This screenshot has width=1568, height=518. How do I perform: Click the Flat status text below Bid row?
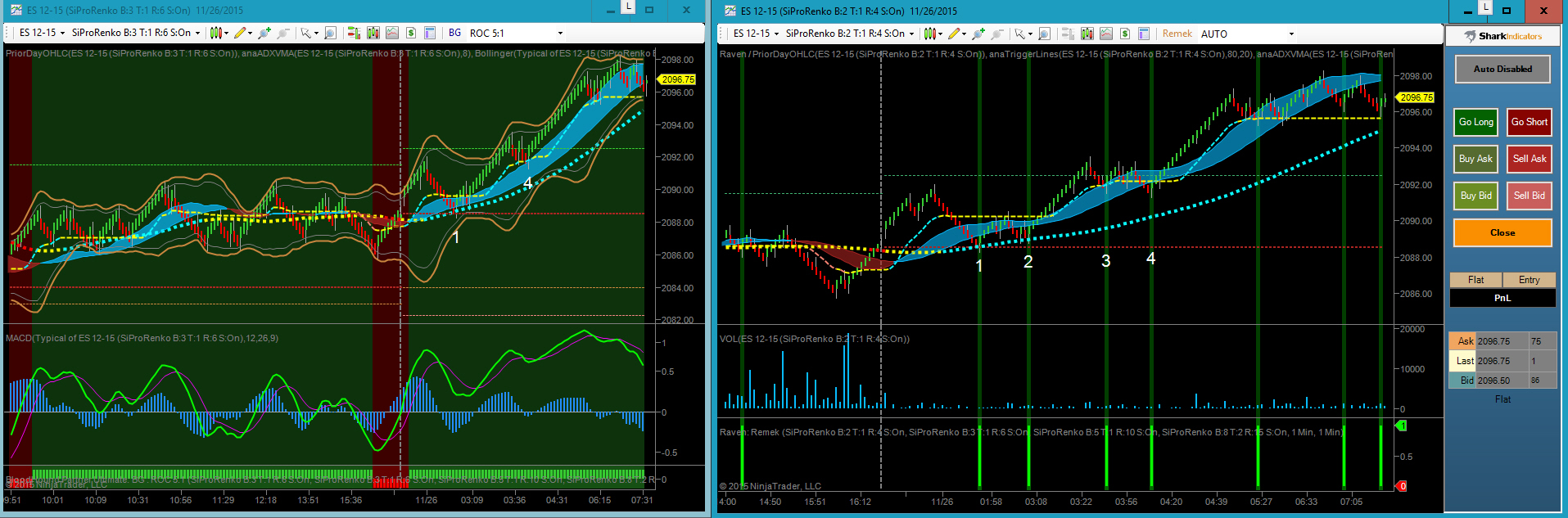1502,399
